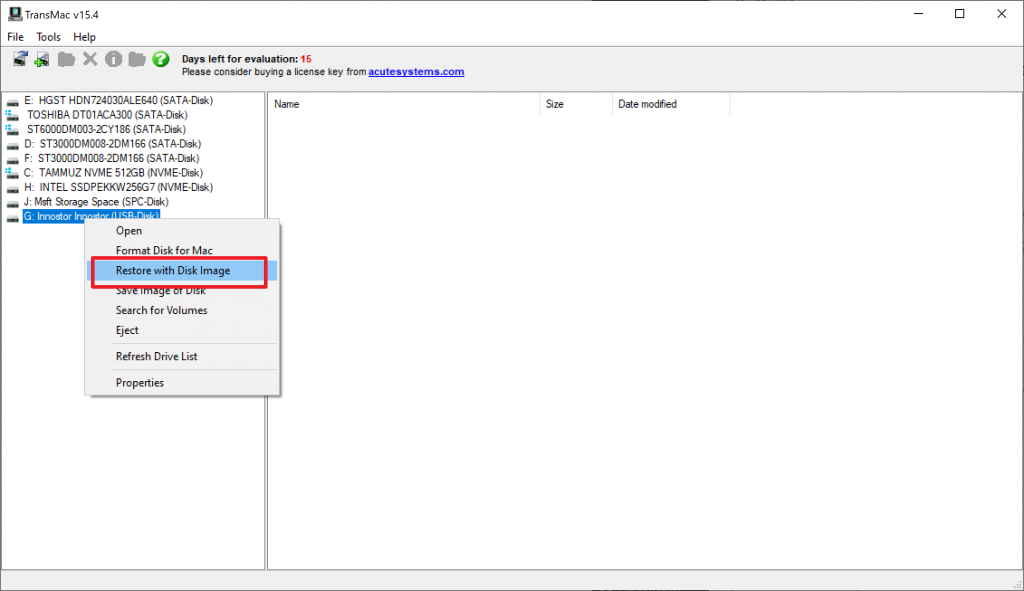Select D: ST3000DM008-2DM166 drive
This screenshot has width=1024, height=591.
point(112,144)
